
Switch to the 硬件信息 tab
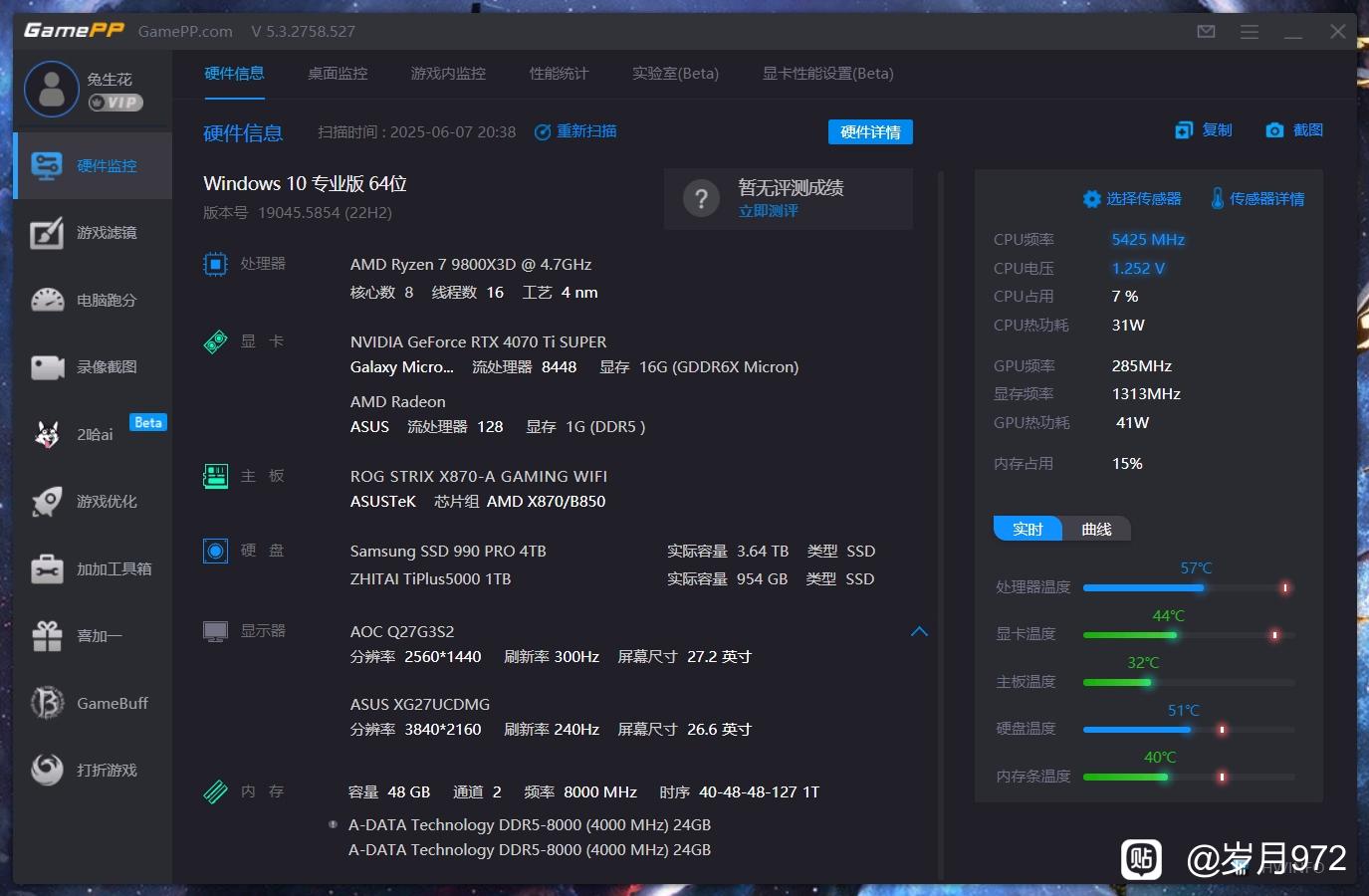click(234, 73)
